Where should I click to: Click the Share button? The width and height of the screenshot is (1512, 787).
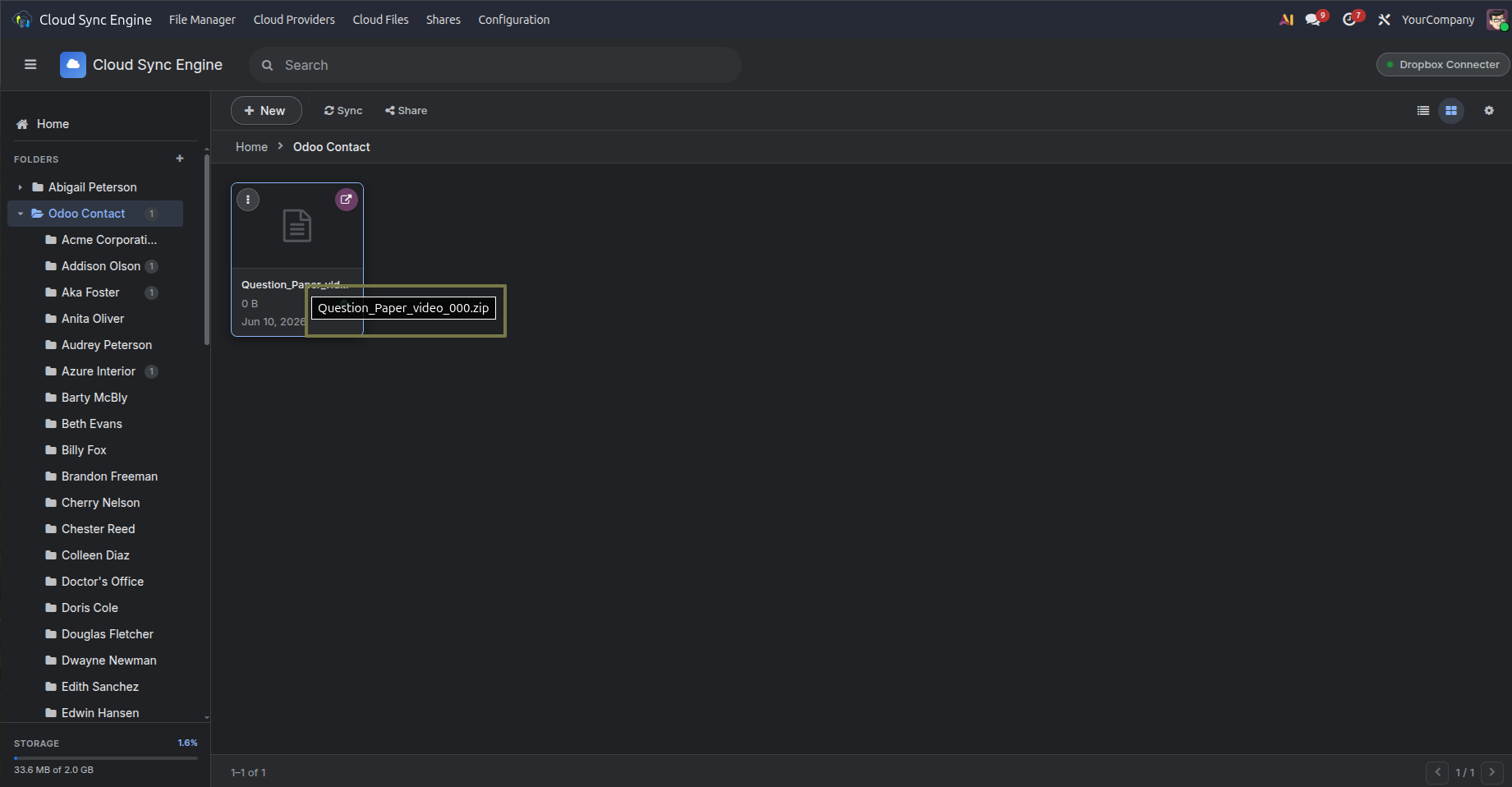point(407,111)
